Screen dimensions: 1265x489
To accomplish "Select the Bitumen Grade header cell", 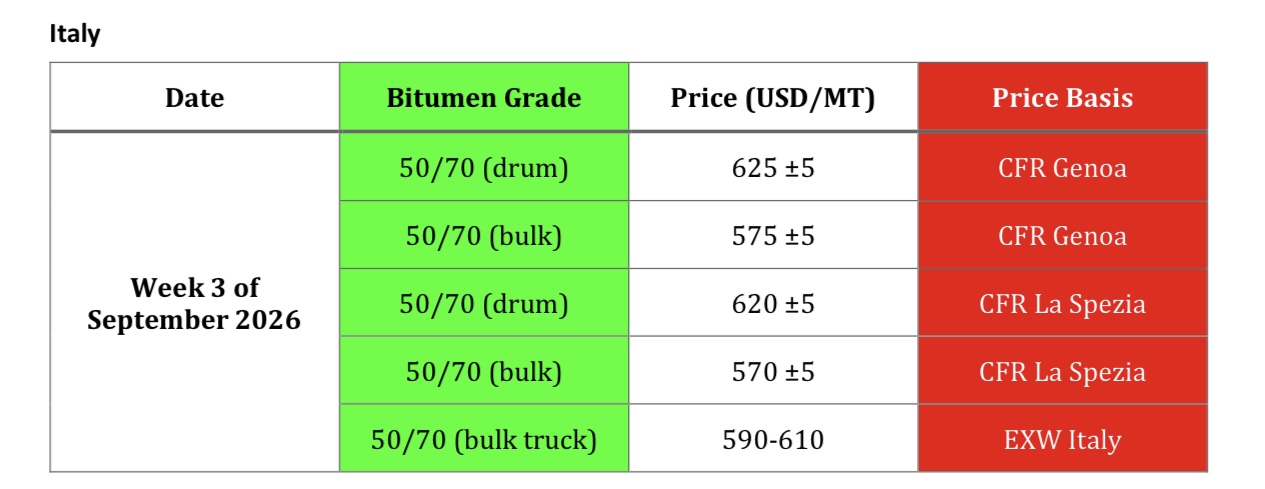I will (x=484, y=97).
